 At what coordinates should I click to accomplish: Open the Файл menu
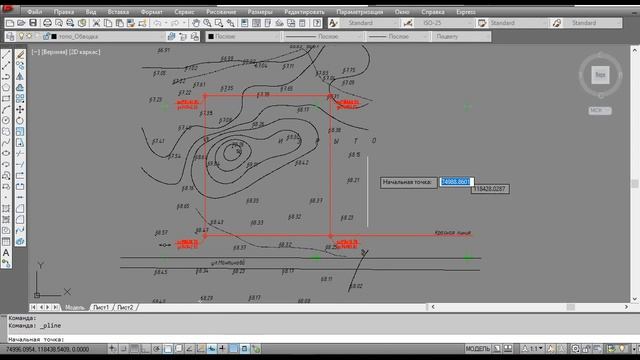pyautogui.click(x=35, y=12)
